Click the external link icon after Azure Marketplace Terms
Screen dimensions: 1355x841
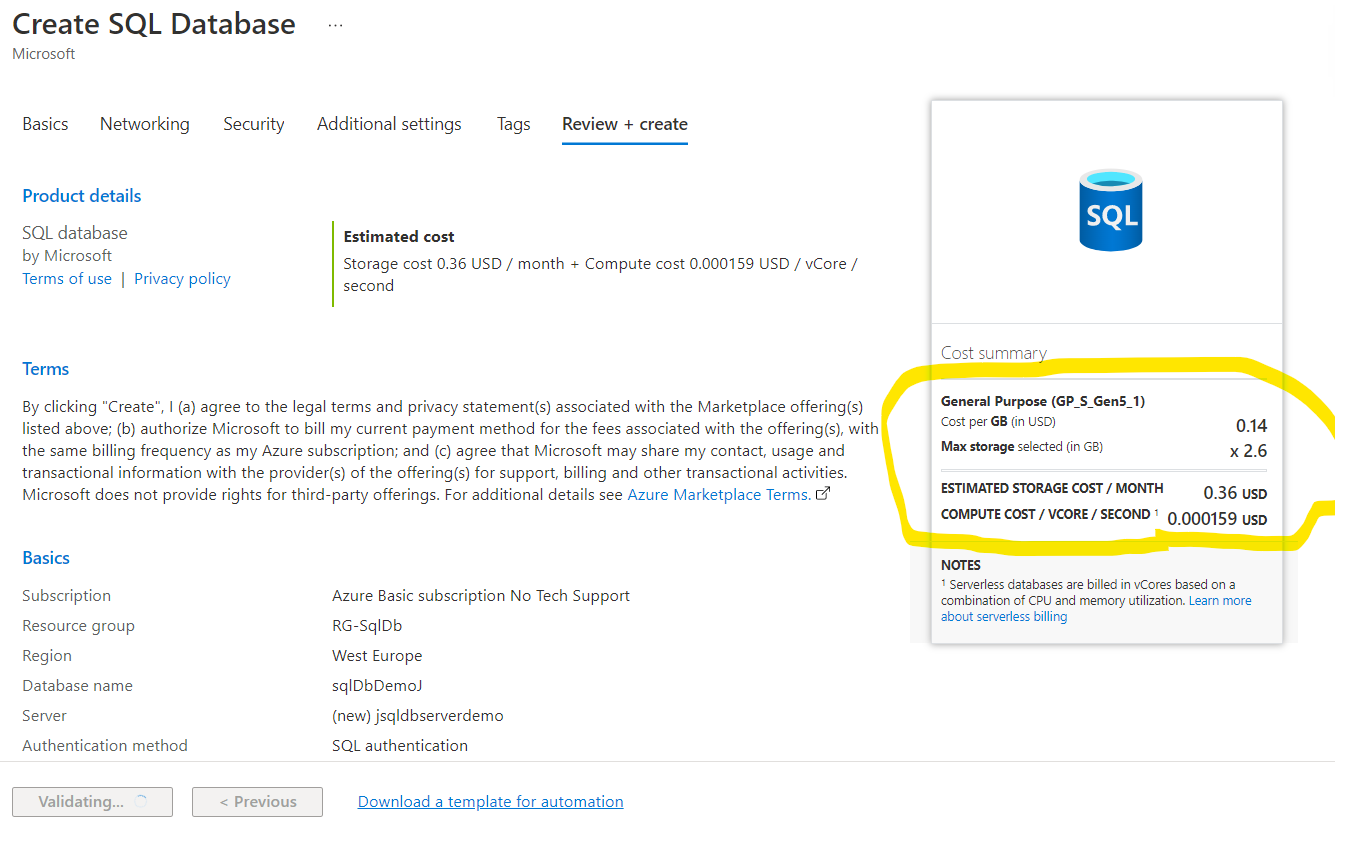pos(823,494)
